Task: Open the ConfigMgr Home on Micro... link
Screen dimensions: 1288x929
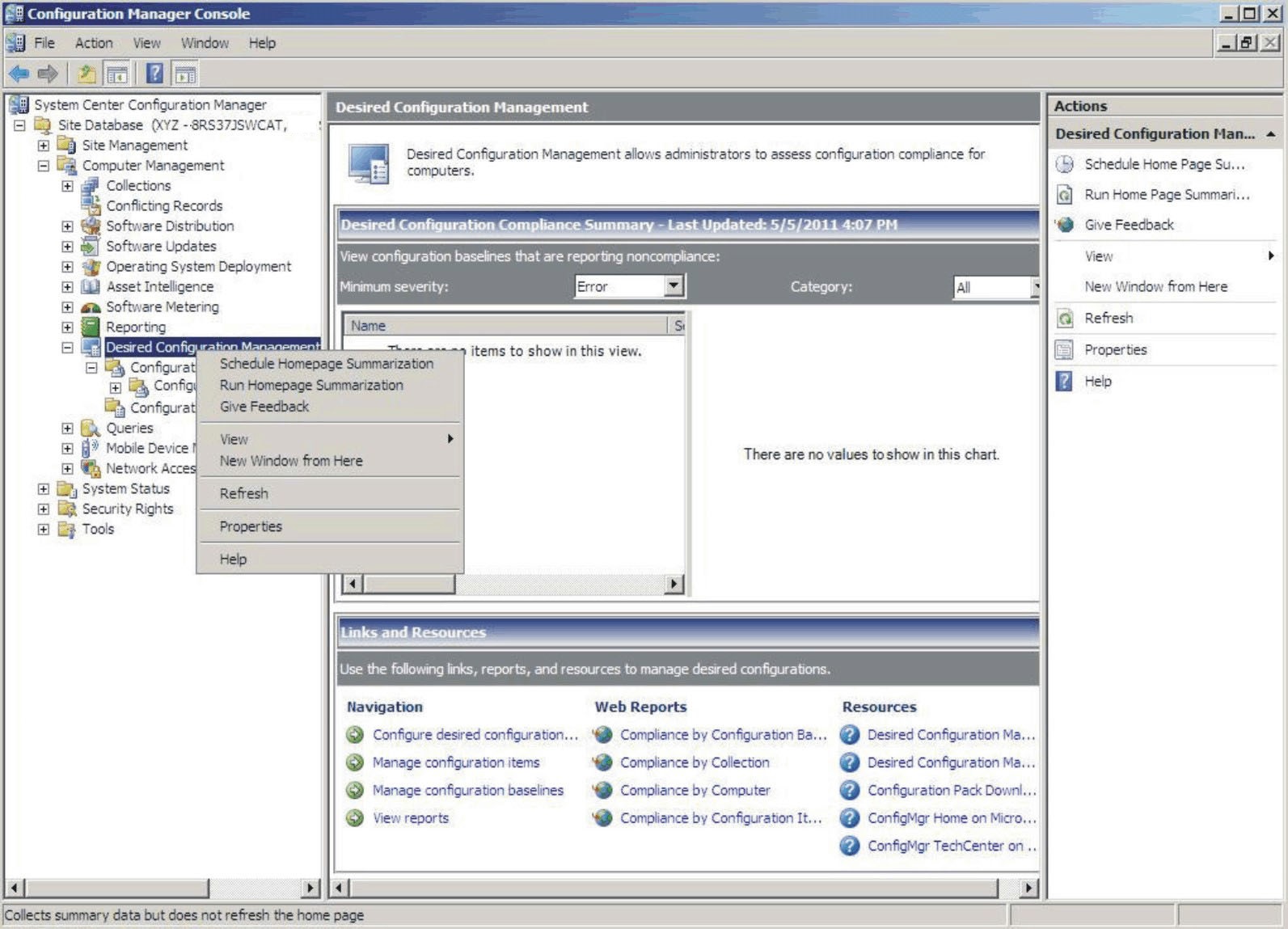Action: point(952,818)
